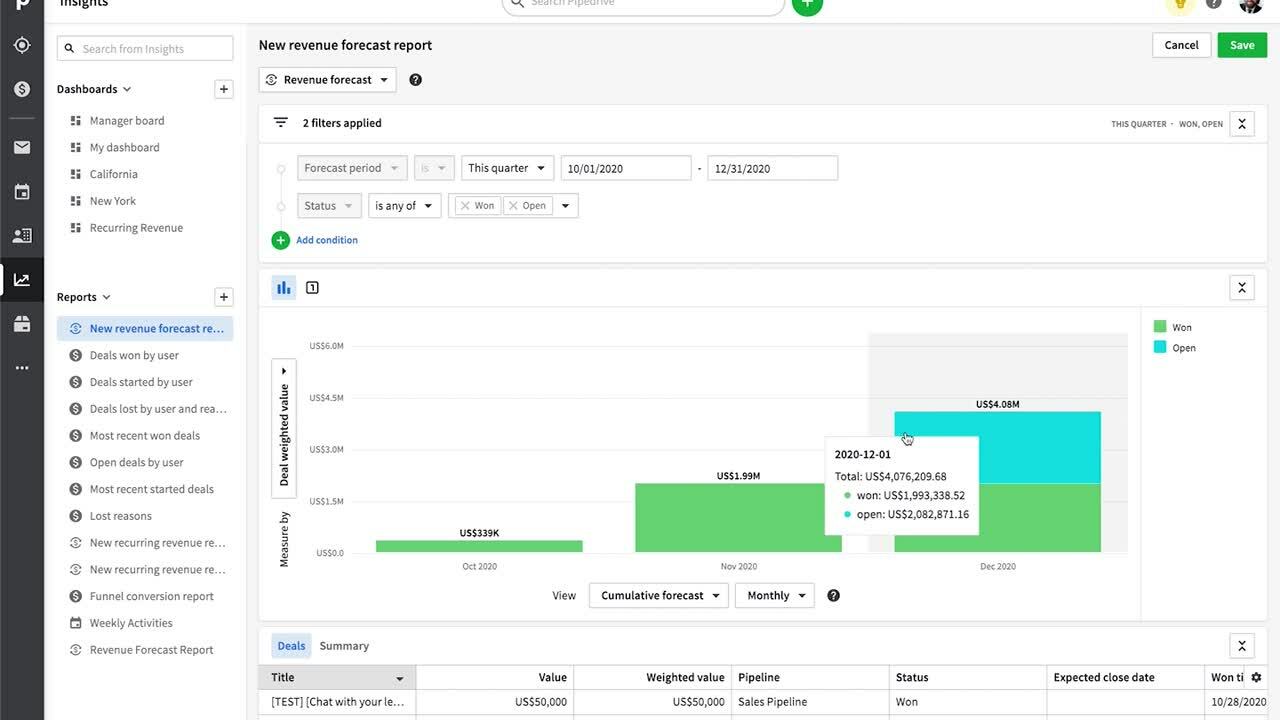Open the Contacts icon in left sidebar
The image size is (1280, 720).
22,236
